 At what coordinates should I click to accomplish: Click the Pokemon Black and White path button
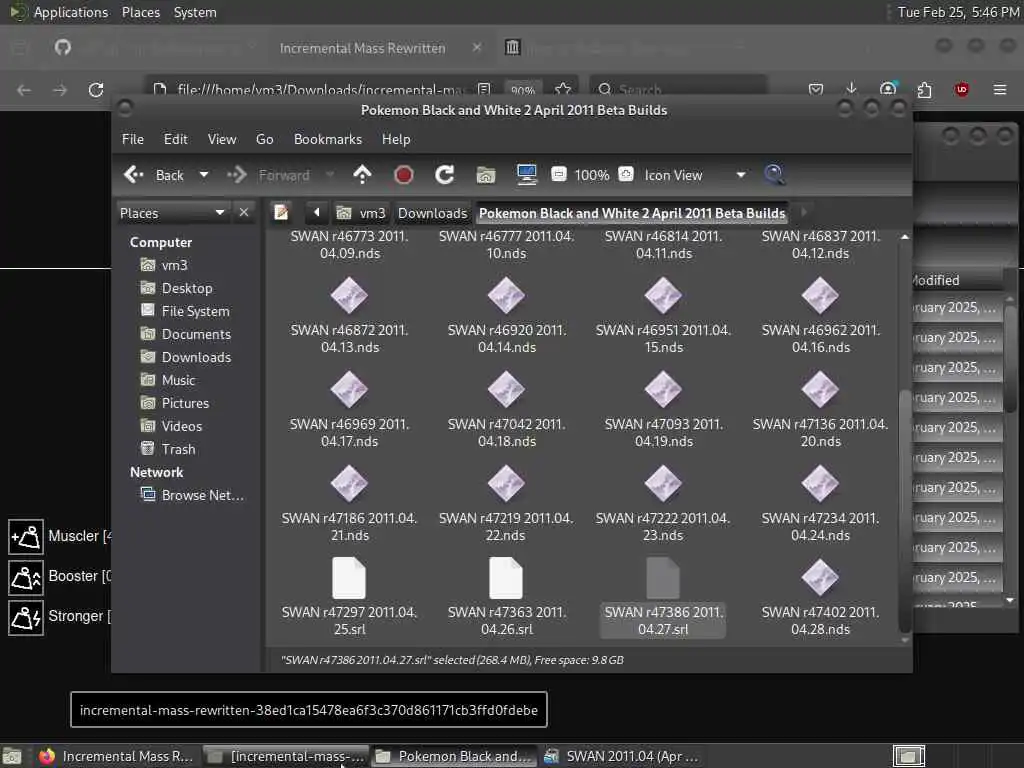632,213
